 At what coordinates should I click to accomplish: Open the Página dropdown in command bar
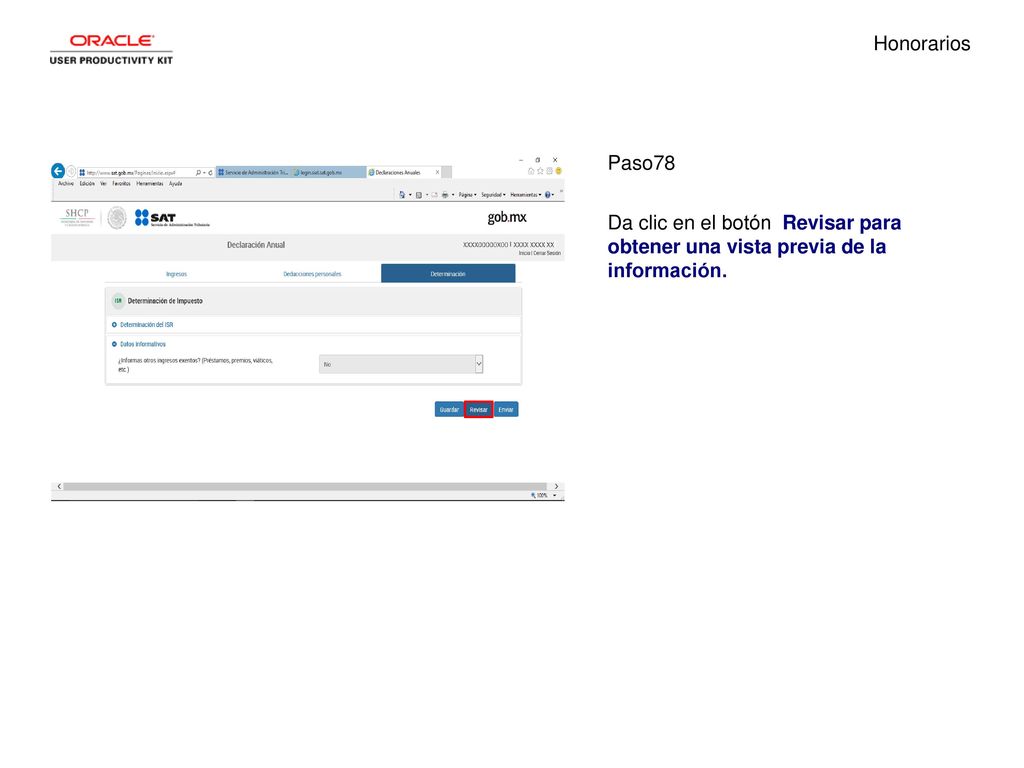click(x=468, y=195)
